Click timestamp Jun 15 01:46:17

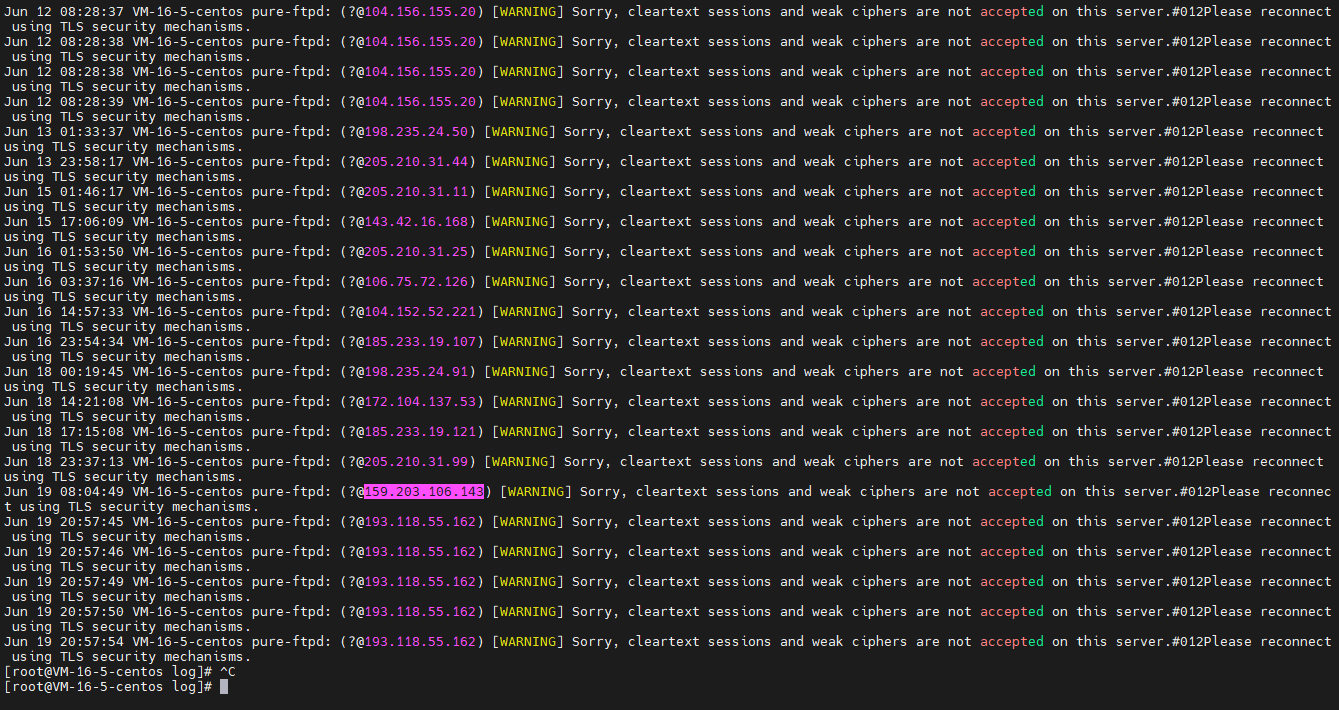pyautogui.click(x=64, y=192)
